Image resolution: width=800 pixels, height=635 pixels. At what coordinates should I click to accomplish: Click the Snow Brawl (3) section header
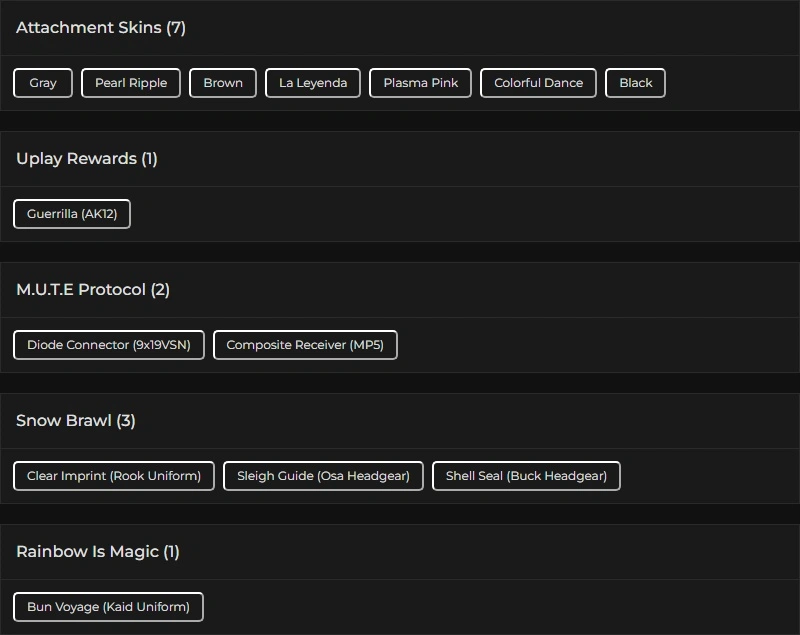click(x=76, y=421)
